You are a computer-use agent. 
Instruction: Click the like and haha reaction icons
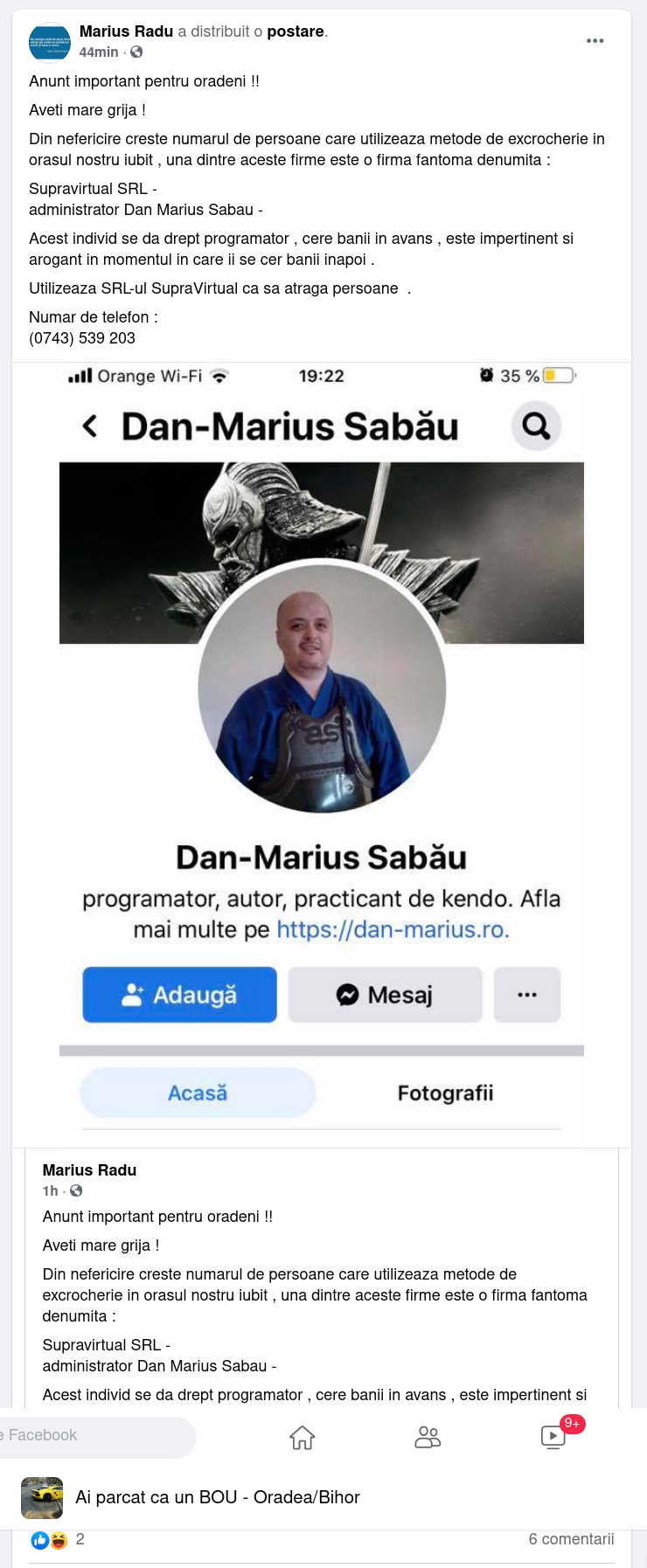coord(50,1540)
